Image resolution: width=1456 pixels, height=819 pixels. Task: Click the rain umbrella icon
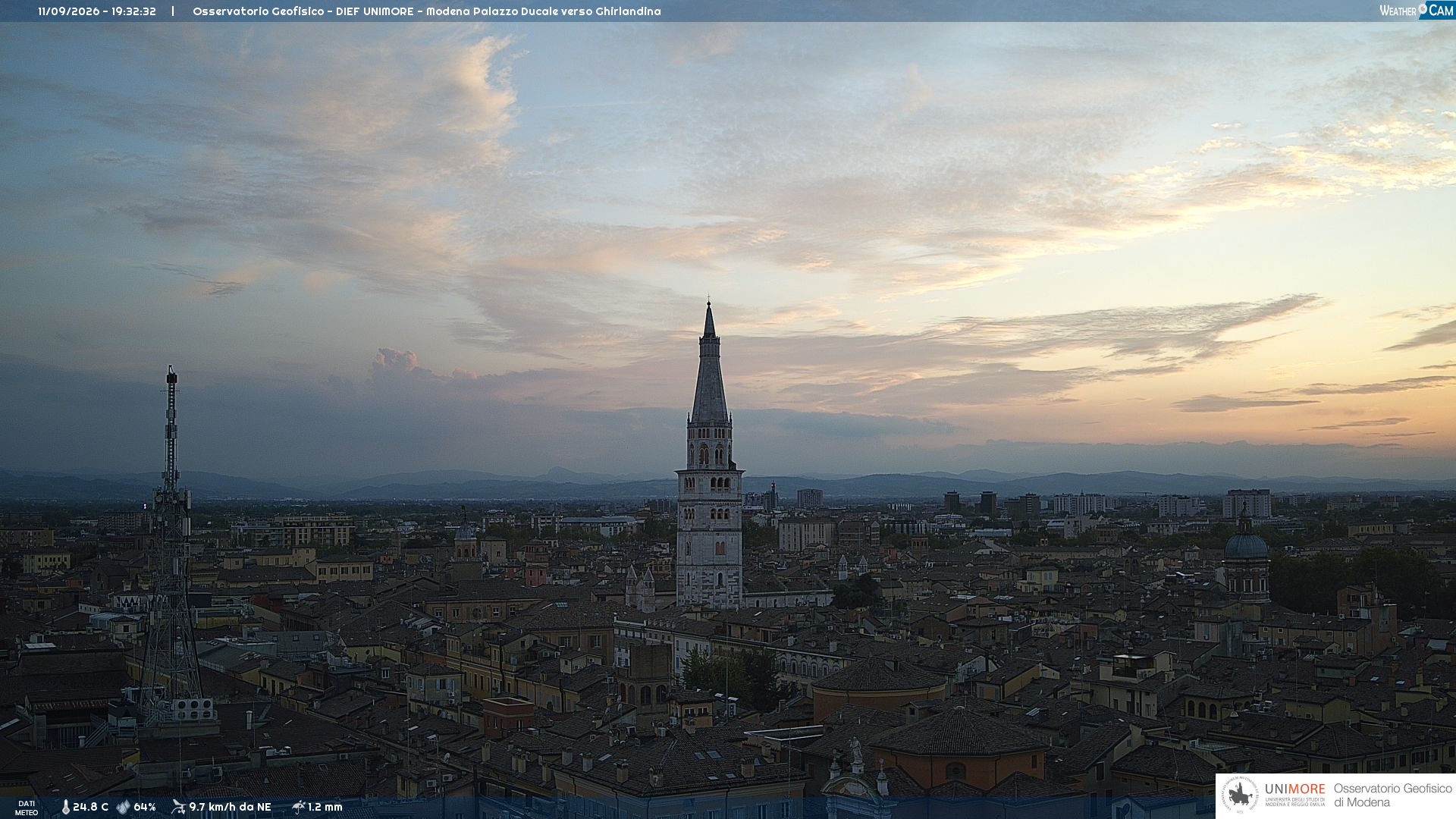coord(298,807)
